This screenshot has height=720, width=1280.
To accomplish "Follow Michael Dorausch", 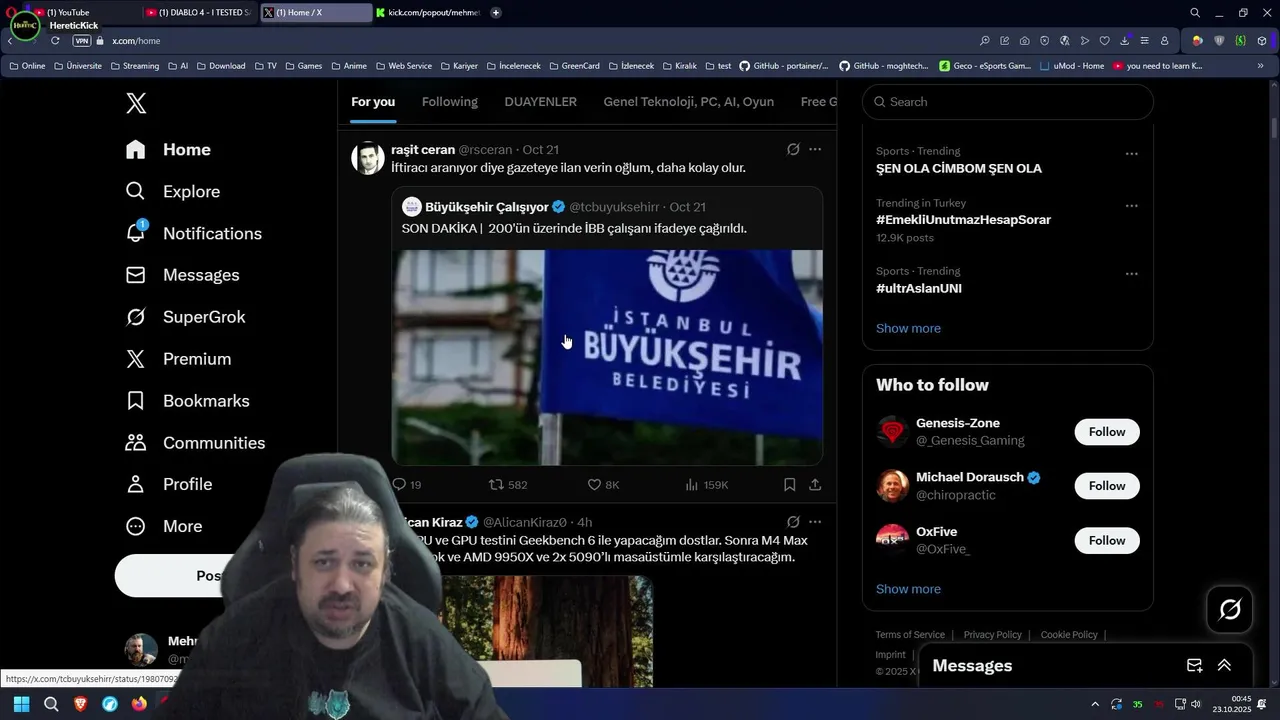I will (x=1107, y=486).
